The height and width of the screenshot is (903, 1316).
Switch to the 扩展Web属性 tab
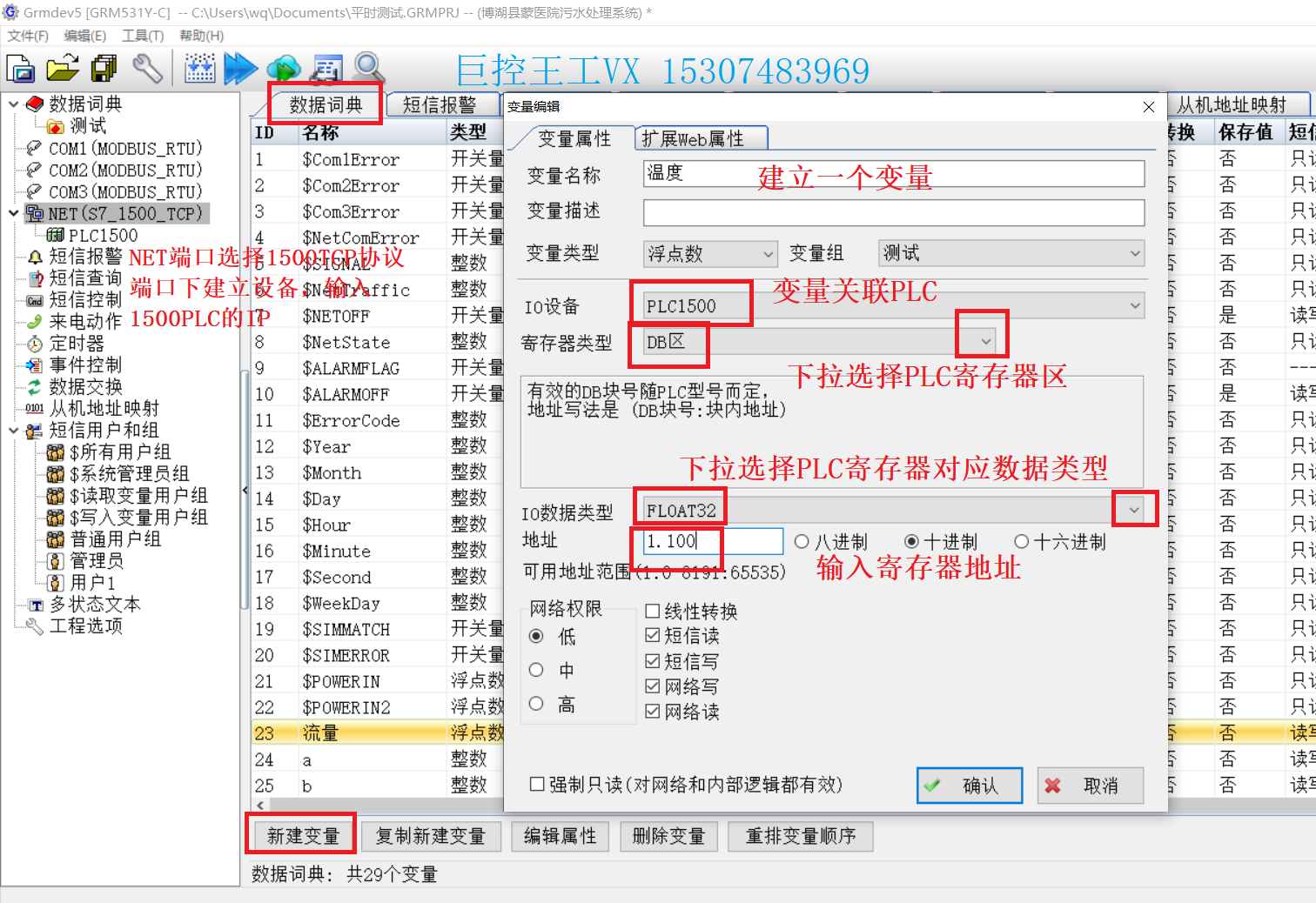point(693,139)
